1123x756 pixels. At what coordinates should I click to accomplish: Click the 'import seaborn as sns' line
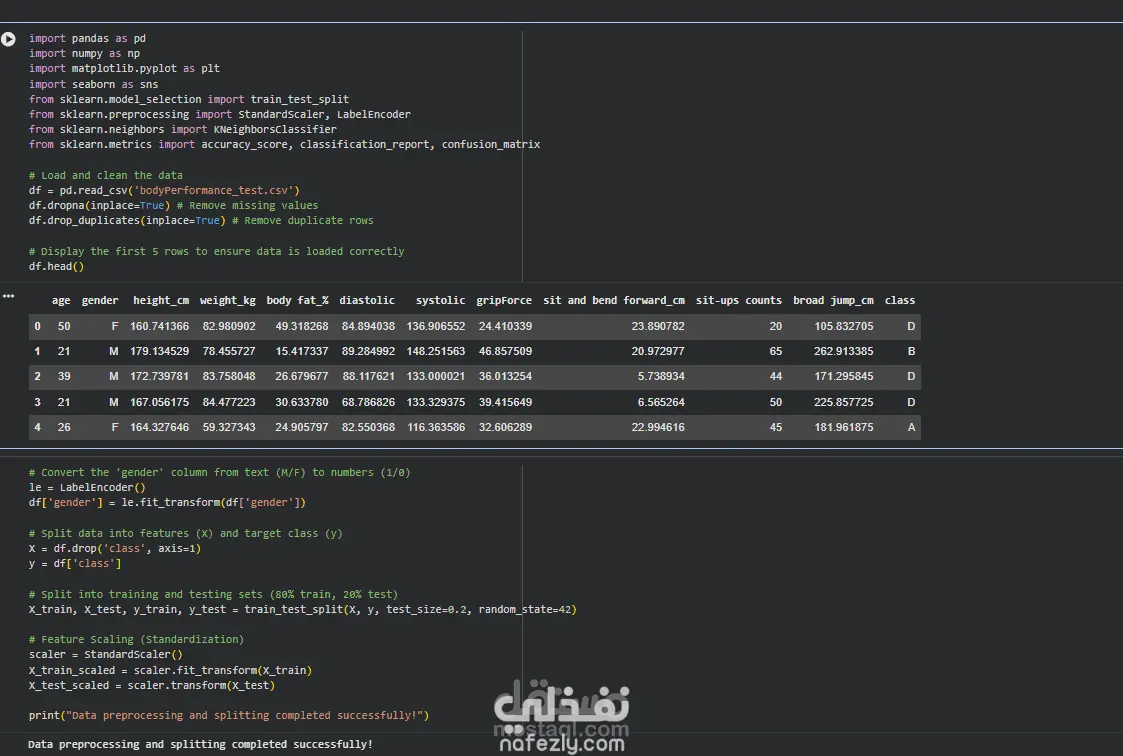click(x=93, y=84)
